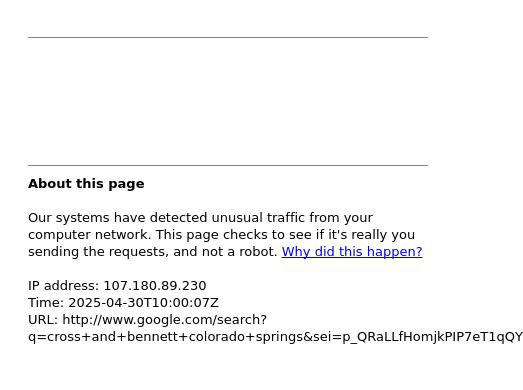Click the timestamp 2025-04-30T10:00:07Z

click(143, 303)
